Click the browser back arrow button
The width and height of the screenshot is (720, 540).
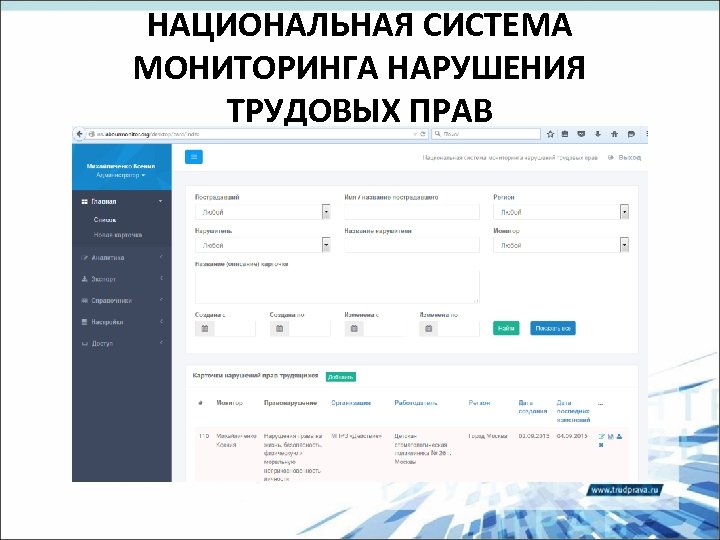[x=80, y=134]
